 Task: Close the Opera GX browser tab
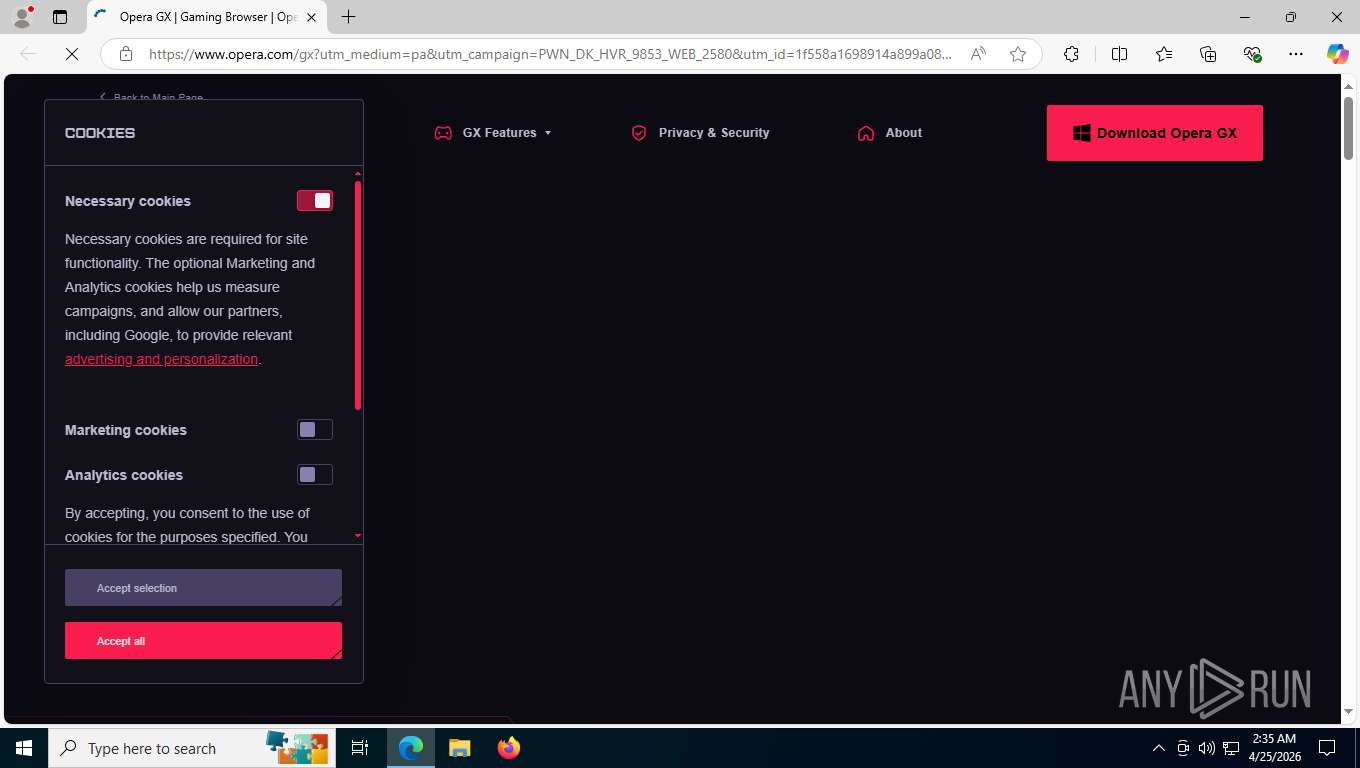point(311,17)
